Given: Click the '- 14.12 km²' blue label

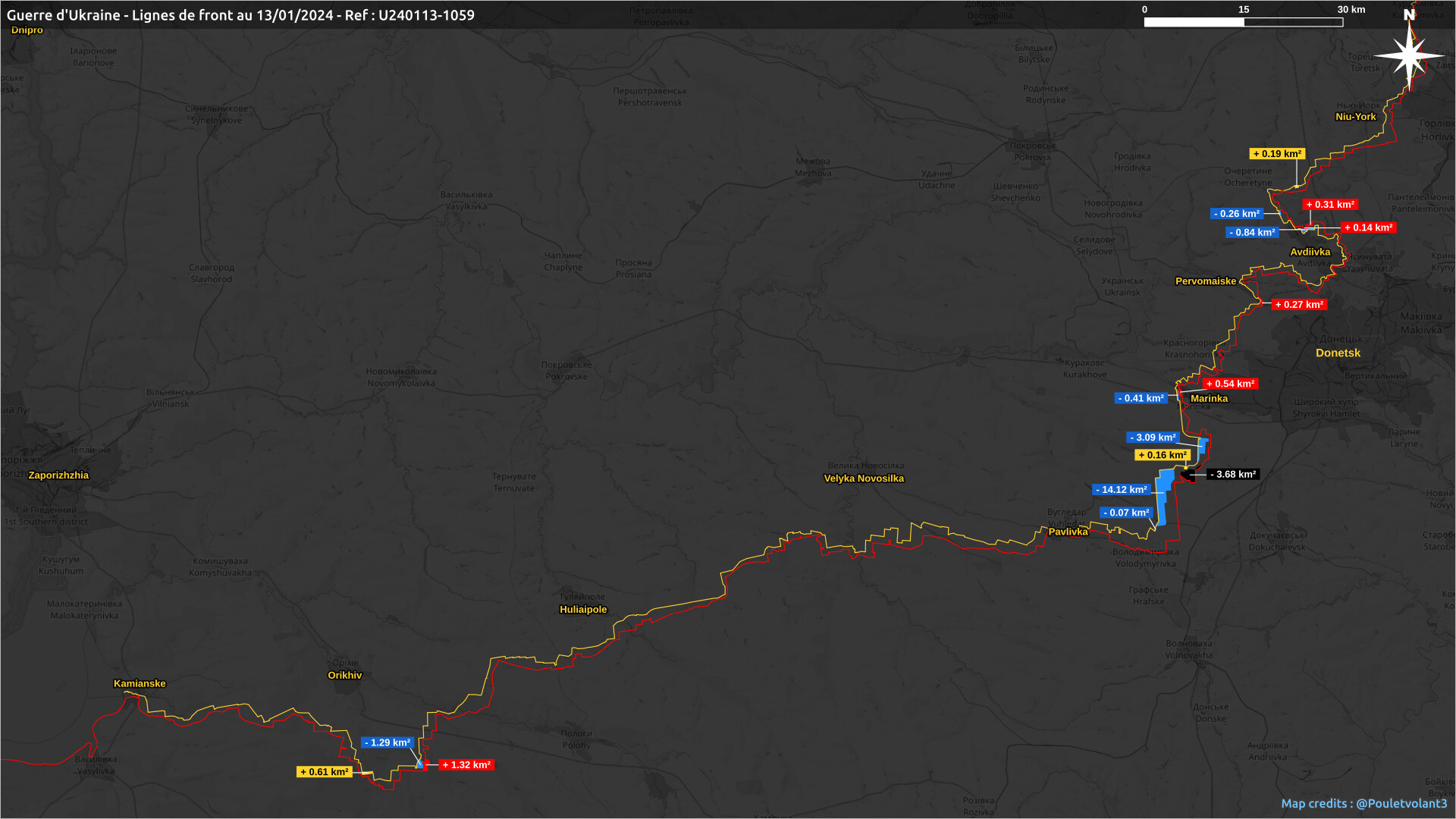Looking at the screenshot, I should (1121, 490).
